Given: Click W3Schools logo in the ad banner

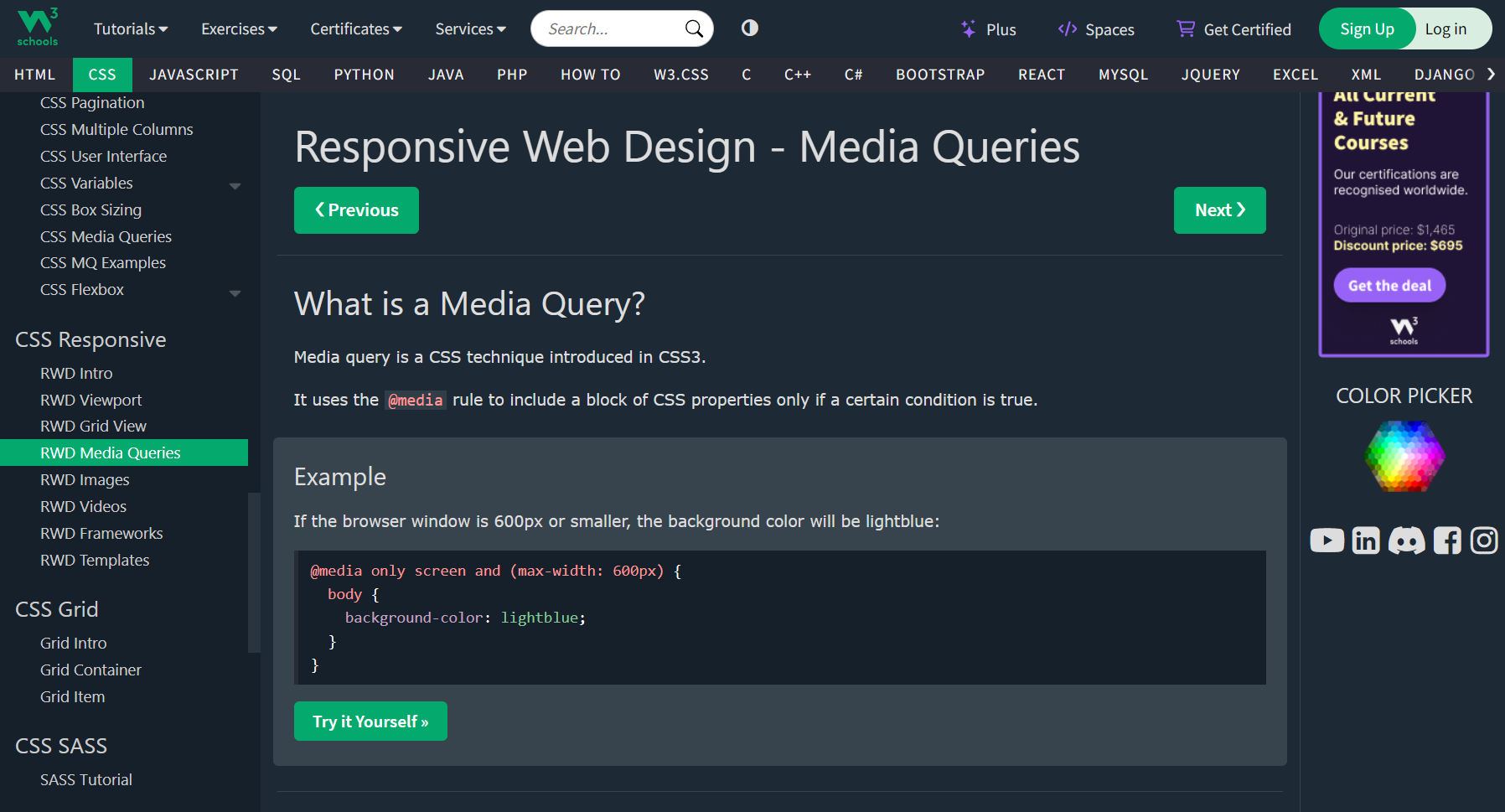Looking at the screenshot, I should coord(1404,330).
